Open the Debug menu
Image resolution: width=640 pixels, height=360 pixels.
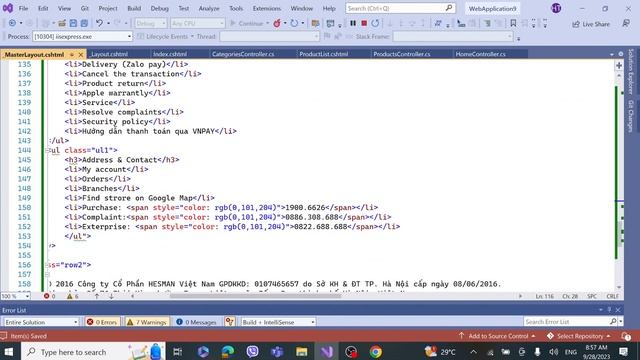tap(159, 8)
